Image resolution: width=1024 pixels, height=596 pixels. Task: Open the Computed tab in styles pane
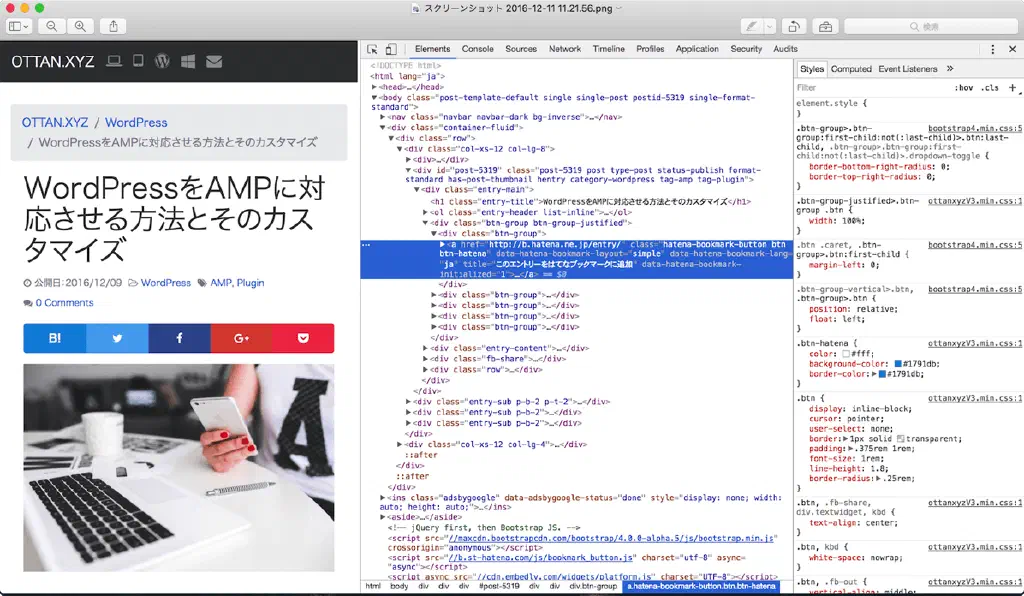[851, 69]
